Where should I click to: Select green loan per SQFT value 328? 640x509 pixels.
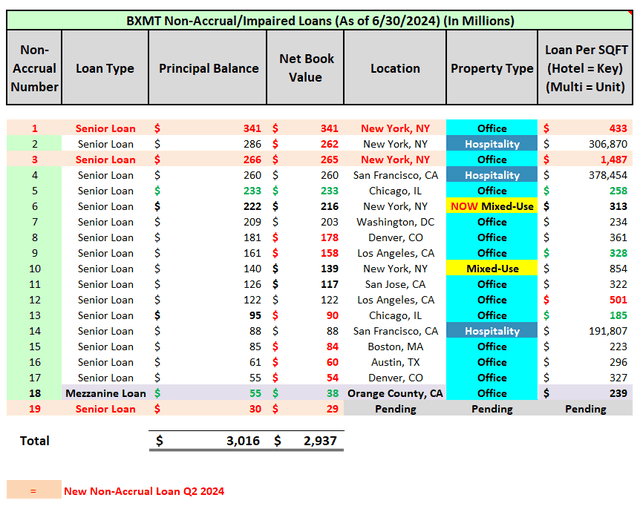pyautogui.click(x=618, y=253)
